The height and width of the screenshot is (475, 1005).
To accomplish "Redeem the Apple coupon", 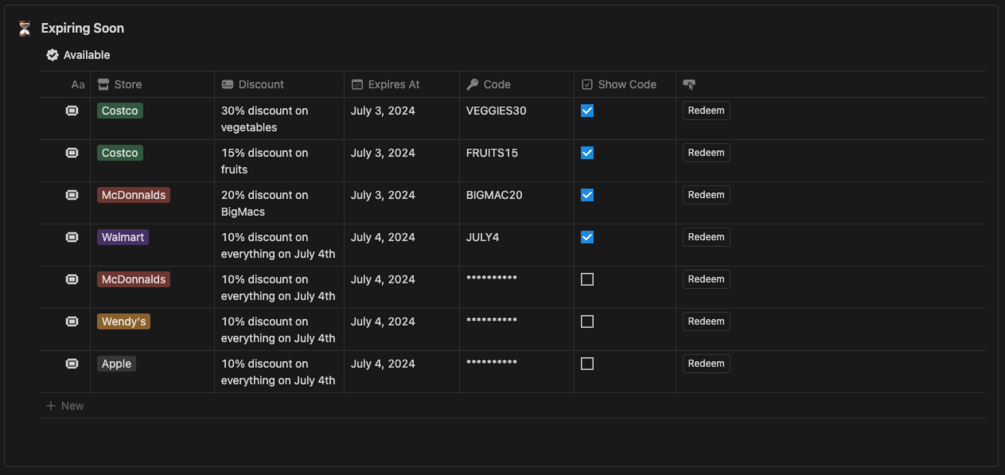I will (706, 364).
